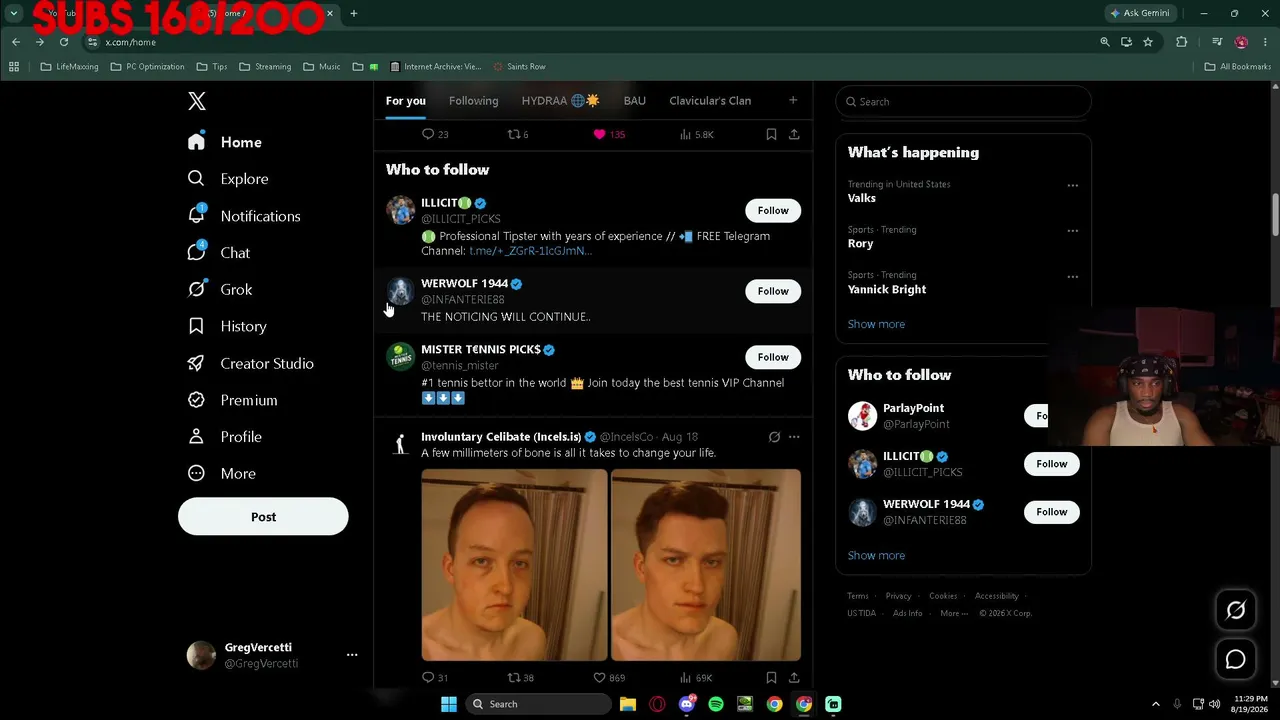Open Spotify from the taskbar

point(716,704)
